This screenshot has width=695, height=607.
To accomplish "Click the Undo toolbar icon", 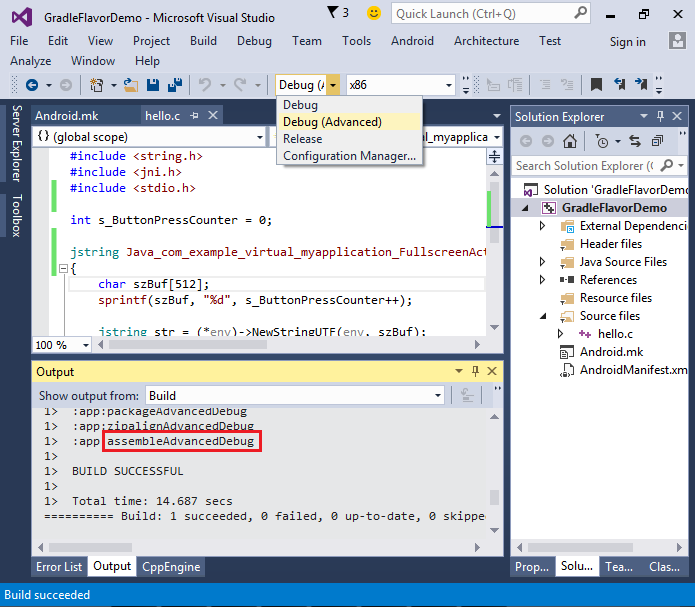I will 205,85.
